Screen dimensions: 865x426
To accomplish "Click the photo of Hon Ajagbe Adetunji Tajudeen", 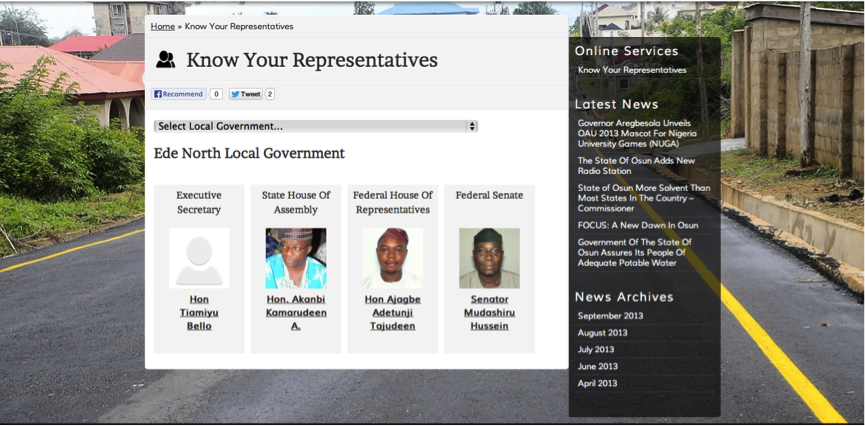I will [393, 258].
